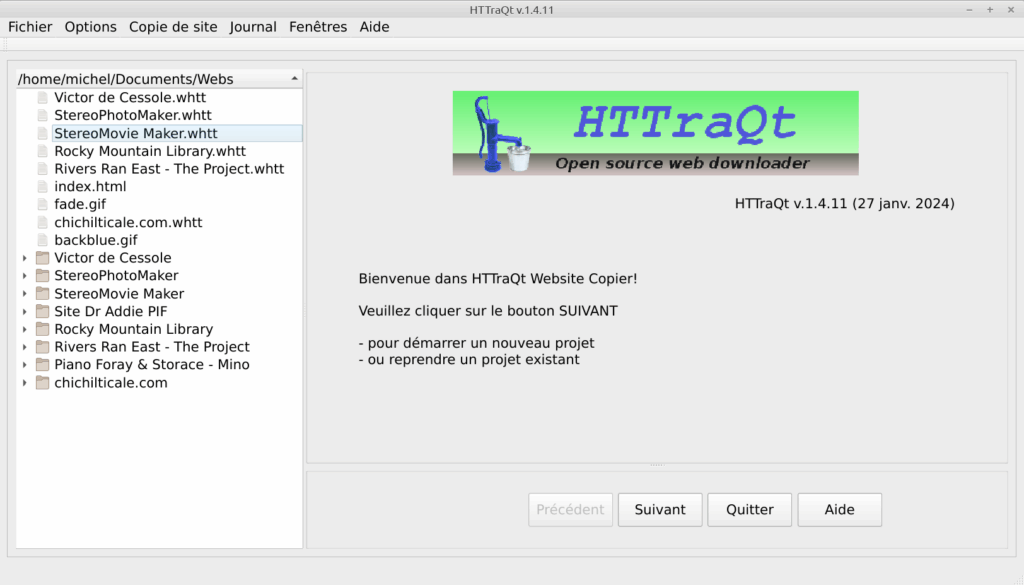The height and width of the screenshot is (585, 1024).
Task: Click the Quitter button
Action: click(749, 509)
